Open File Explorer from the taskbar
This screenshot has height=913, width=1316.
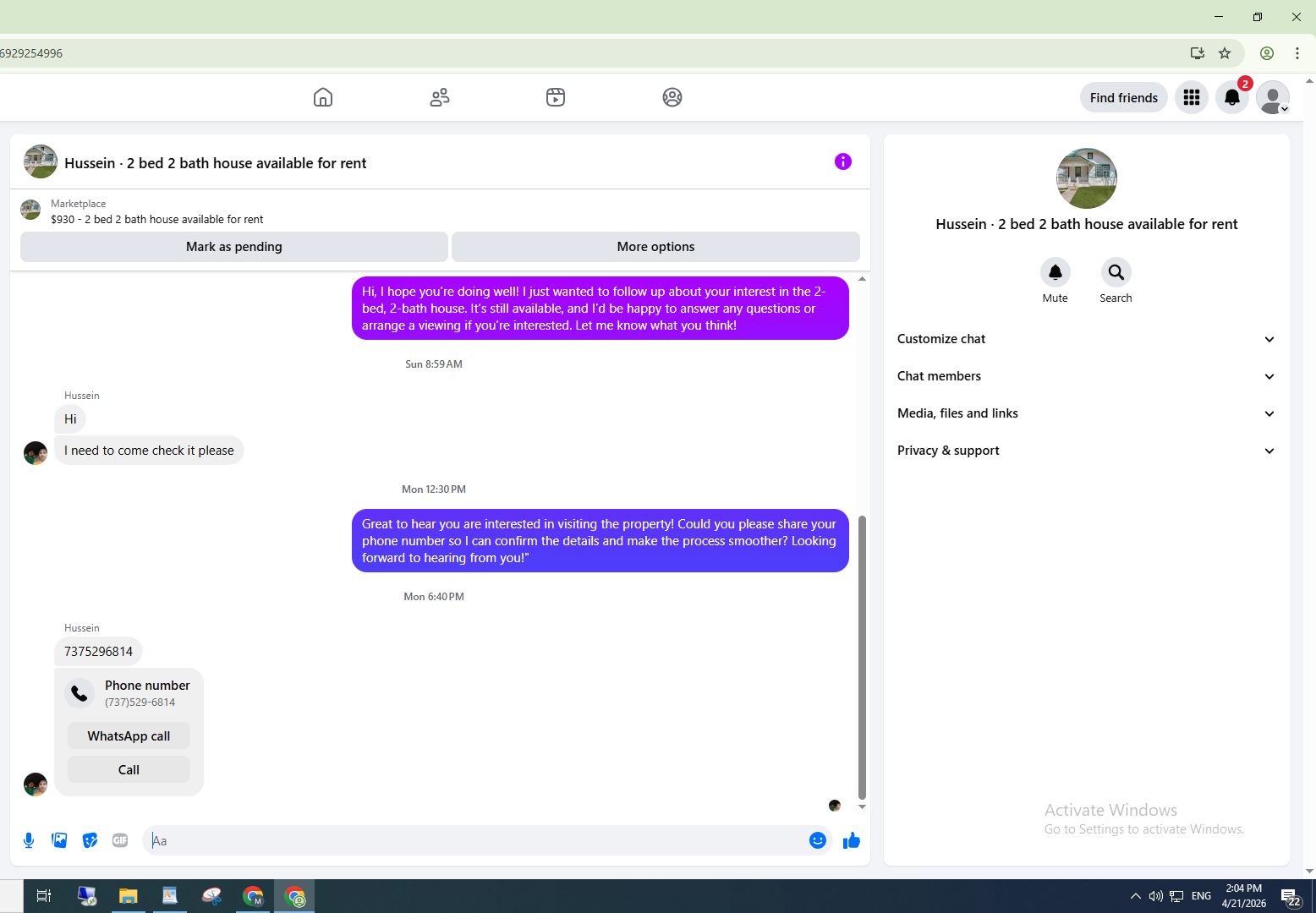128,896
